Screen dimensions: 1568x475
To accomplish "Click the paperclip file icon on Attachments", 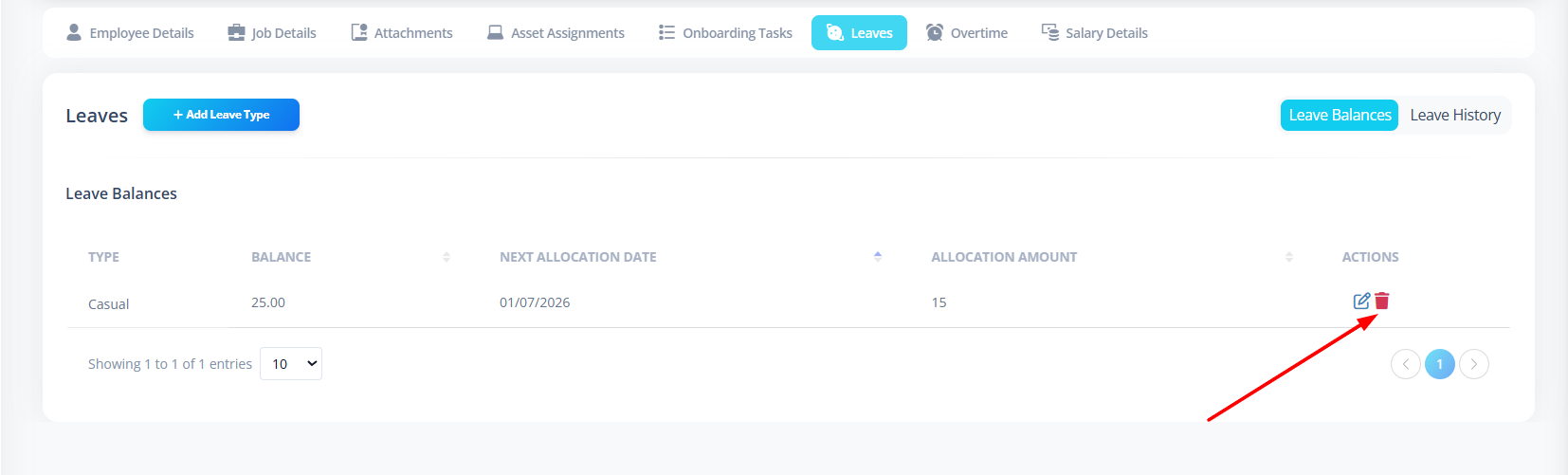I will coord(359,32).
